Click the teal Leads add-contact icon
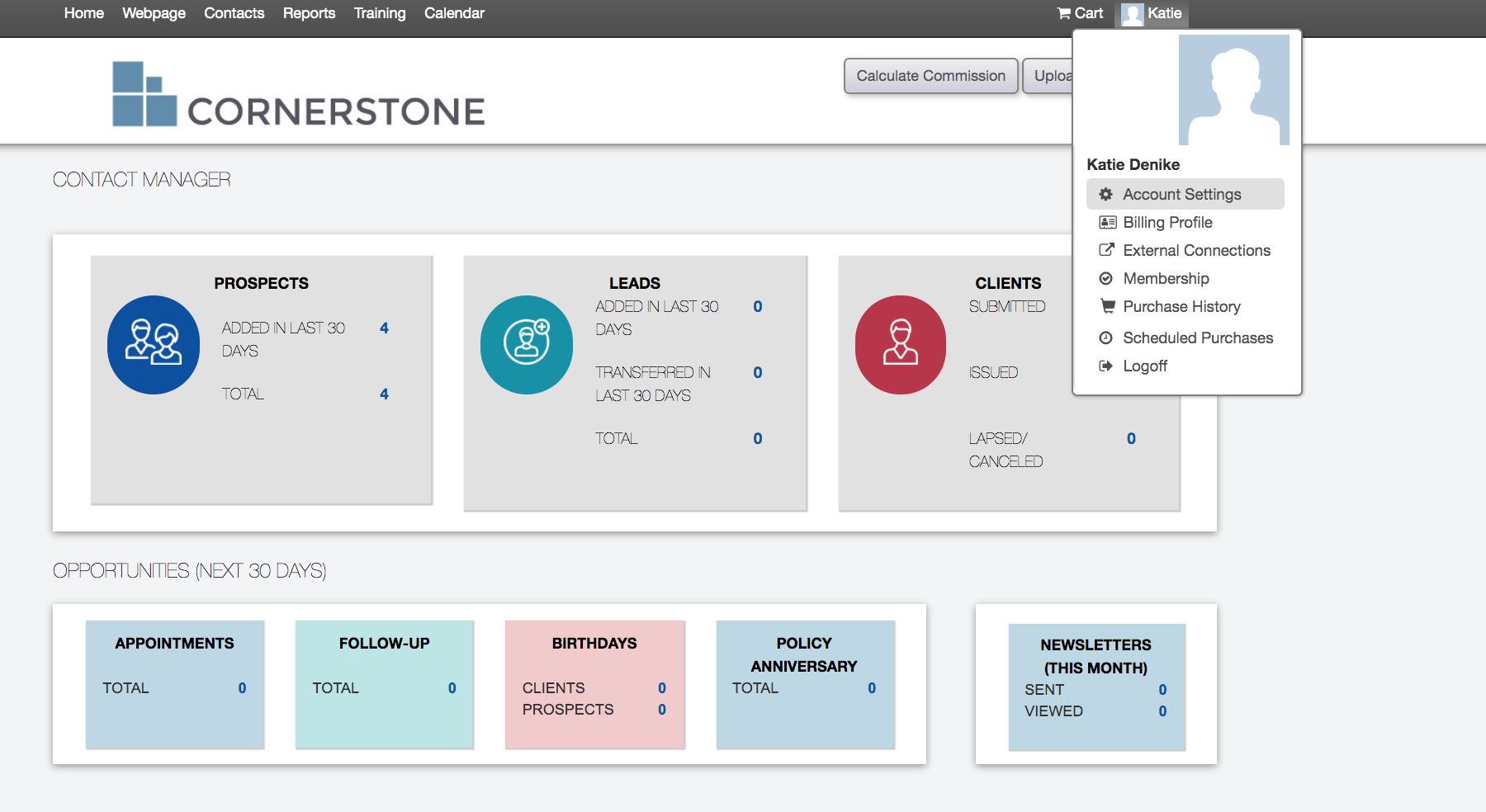 (x=527, y=345)
